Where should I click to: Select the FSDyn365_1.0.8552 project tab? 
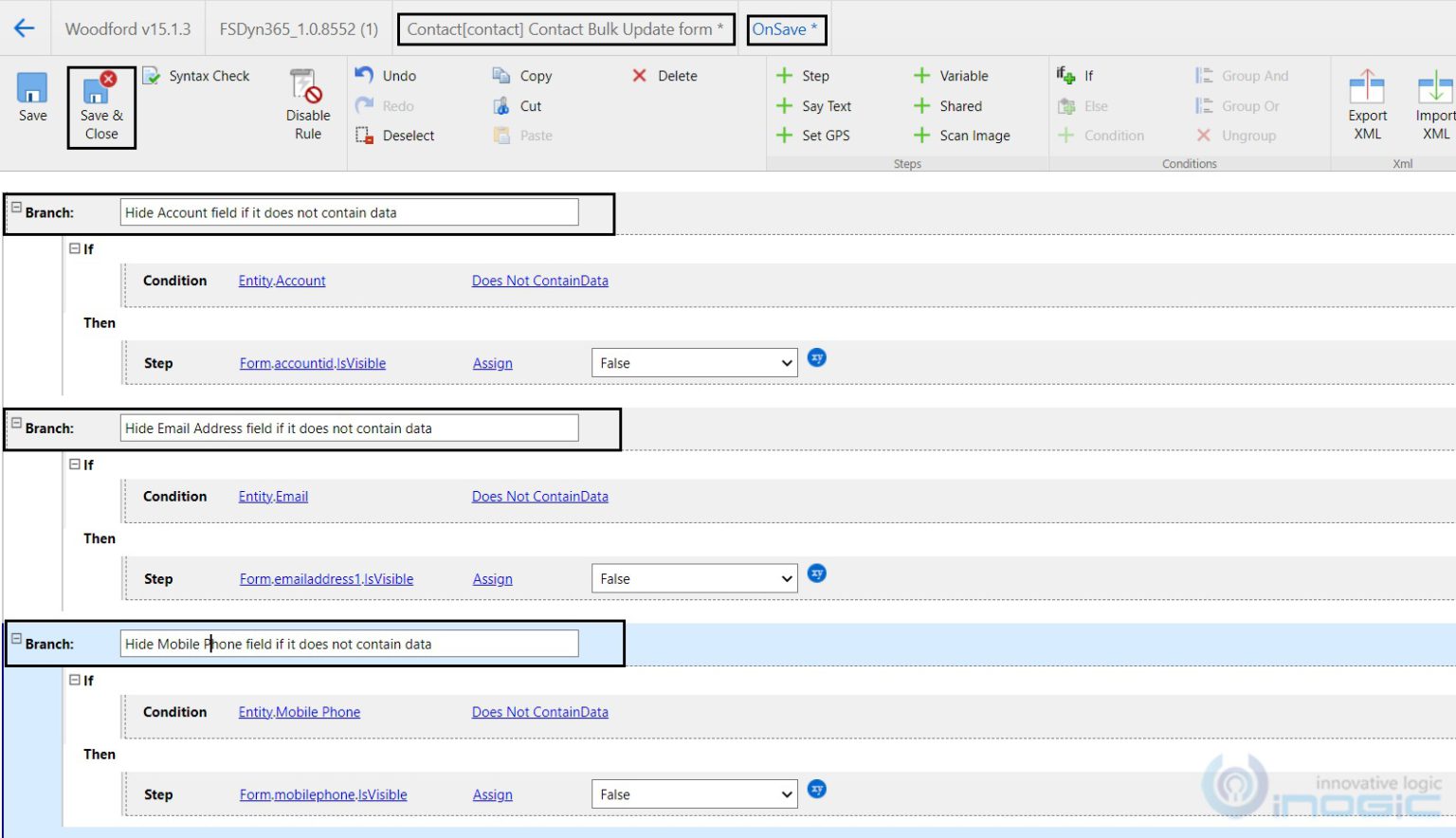coord(297,28)
